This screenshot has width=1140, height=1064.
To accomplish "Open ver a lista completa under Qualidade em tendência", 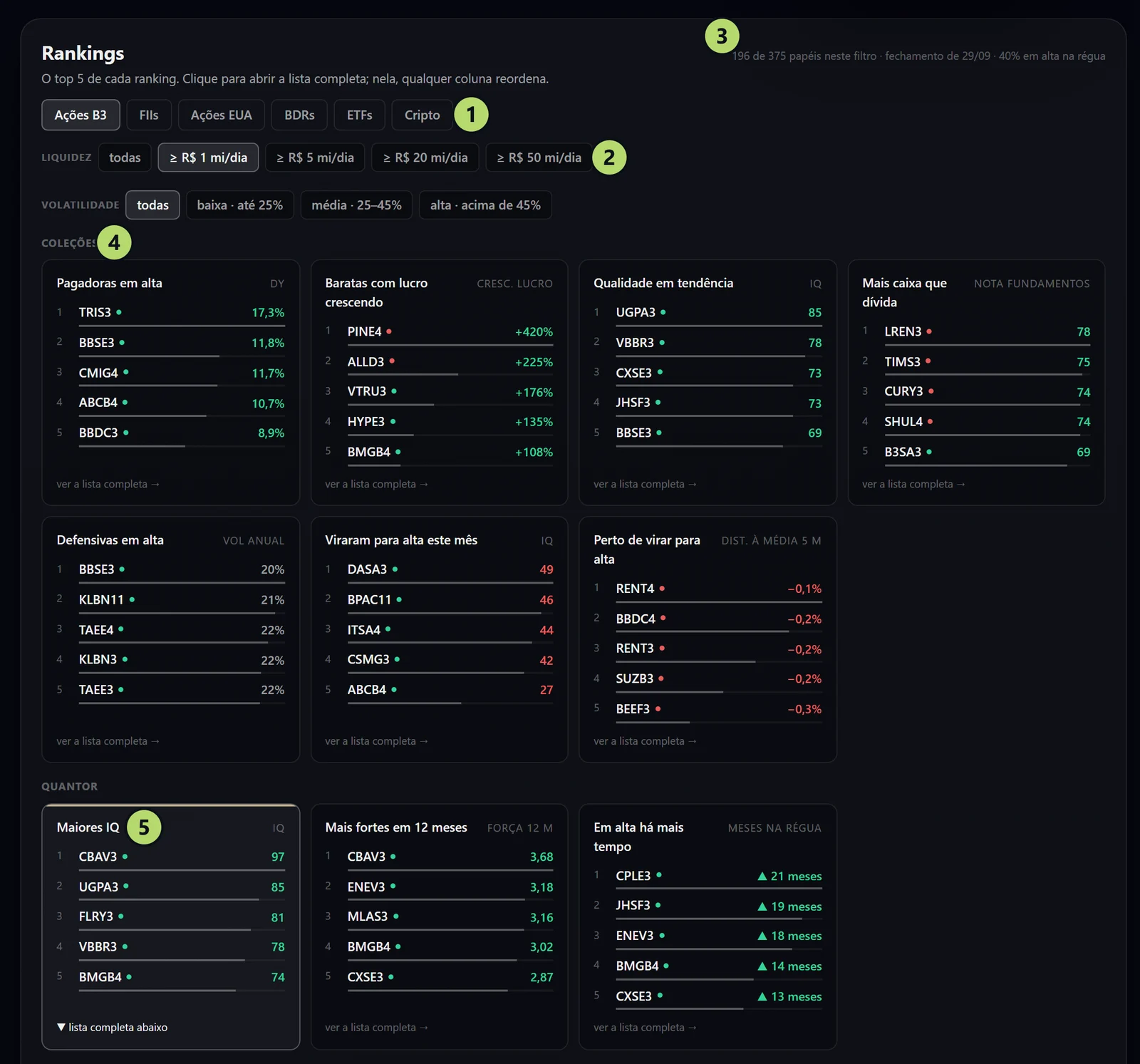I will 645,484.
